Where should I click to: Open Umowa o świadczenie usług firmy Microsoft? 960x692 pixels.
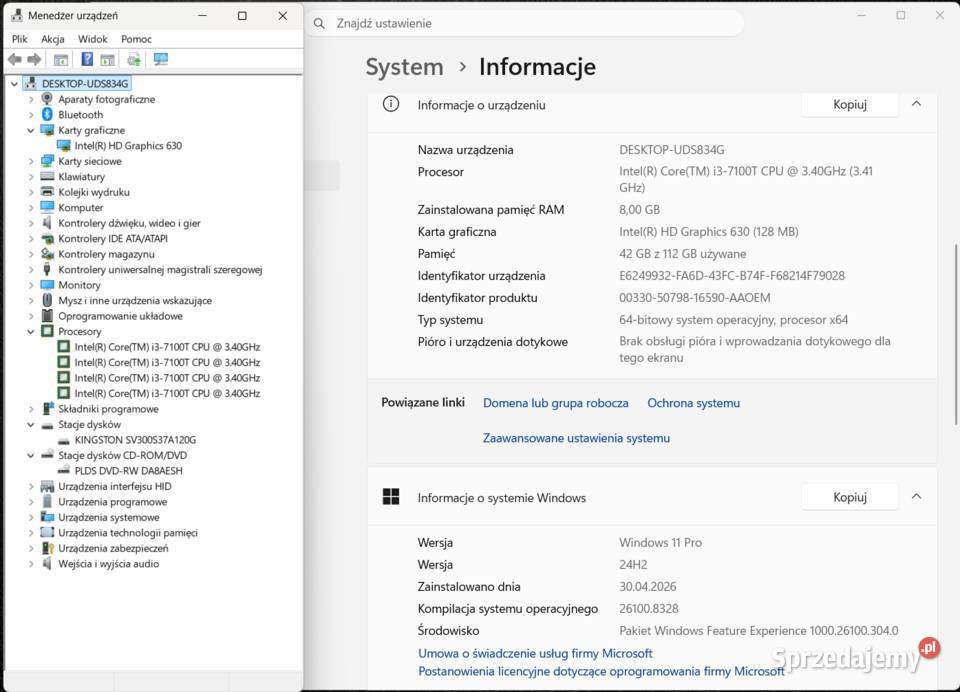click(x=534, y=653)
